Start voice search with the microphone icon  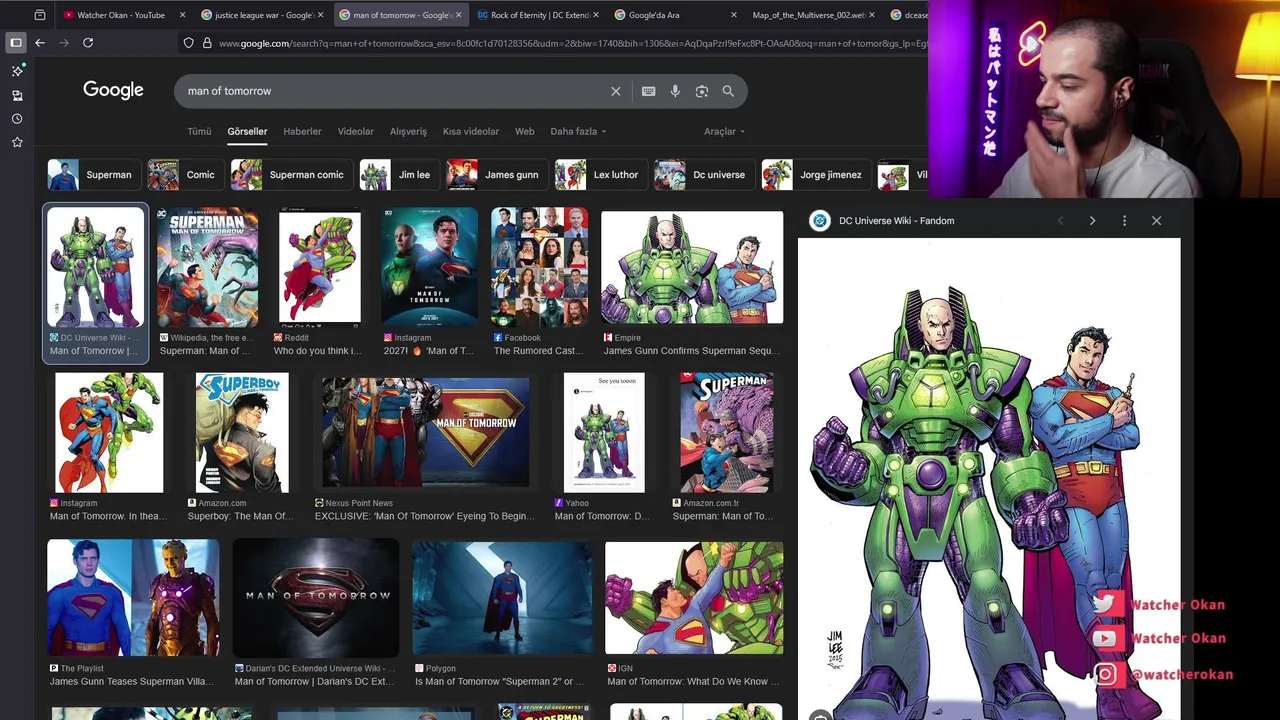tap(675, 91)
